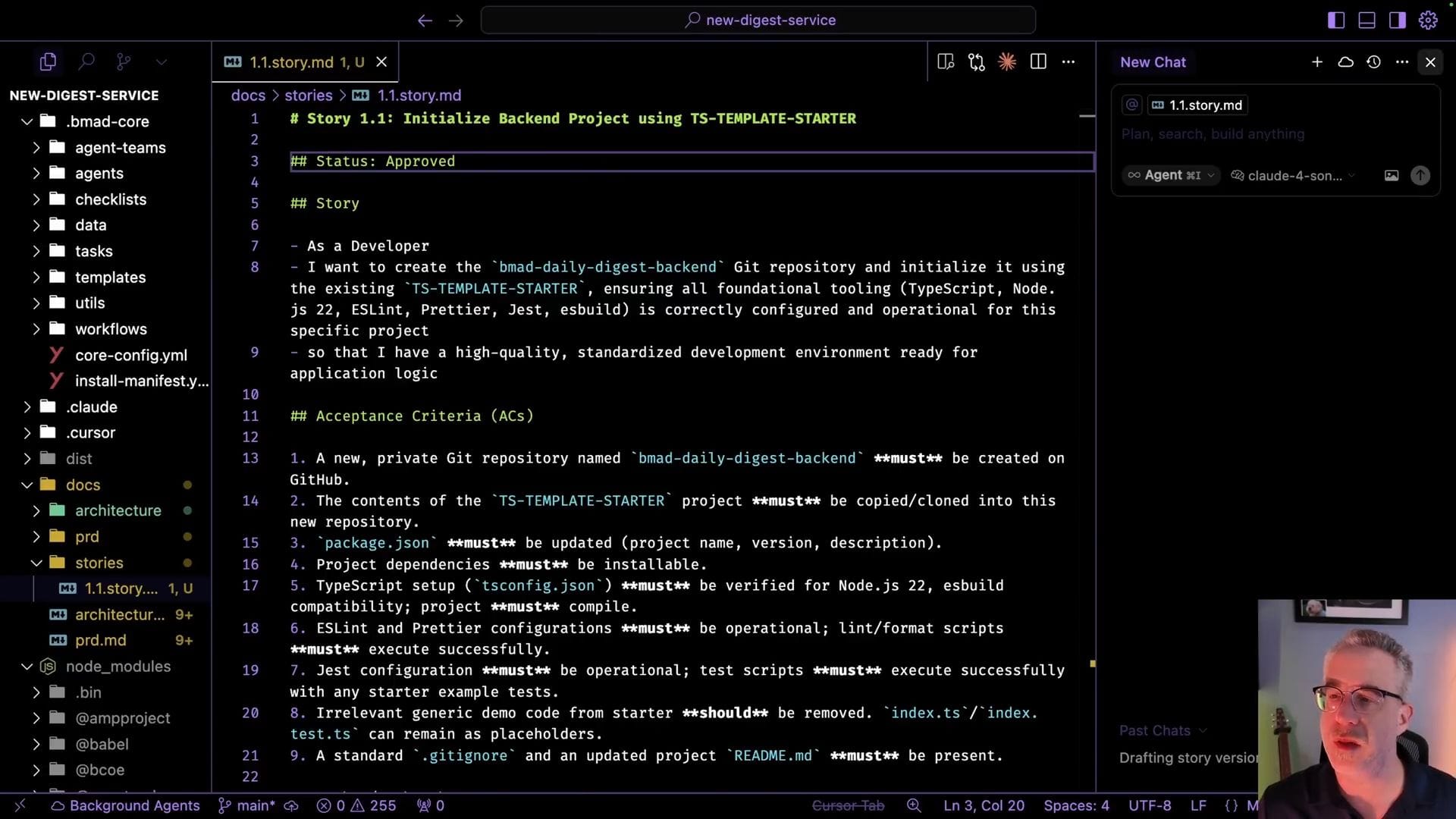The image size is (1456, 819).
Task: Open the Agent mode dropdown
Action: pos(1172,175)
